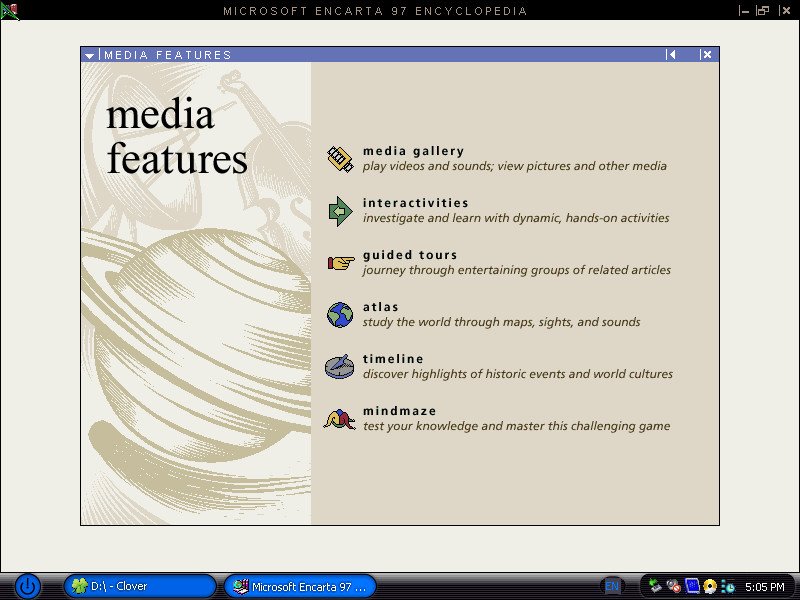Select the interactivities heading

[415, 203]
